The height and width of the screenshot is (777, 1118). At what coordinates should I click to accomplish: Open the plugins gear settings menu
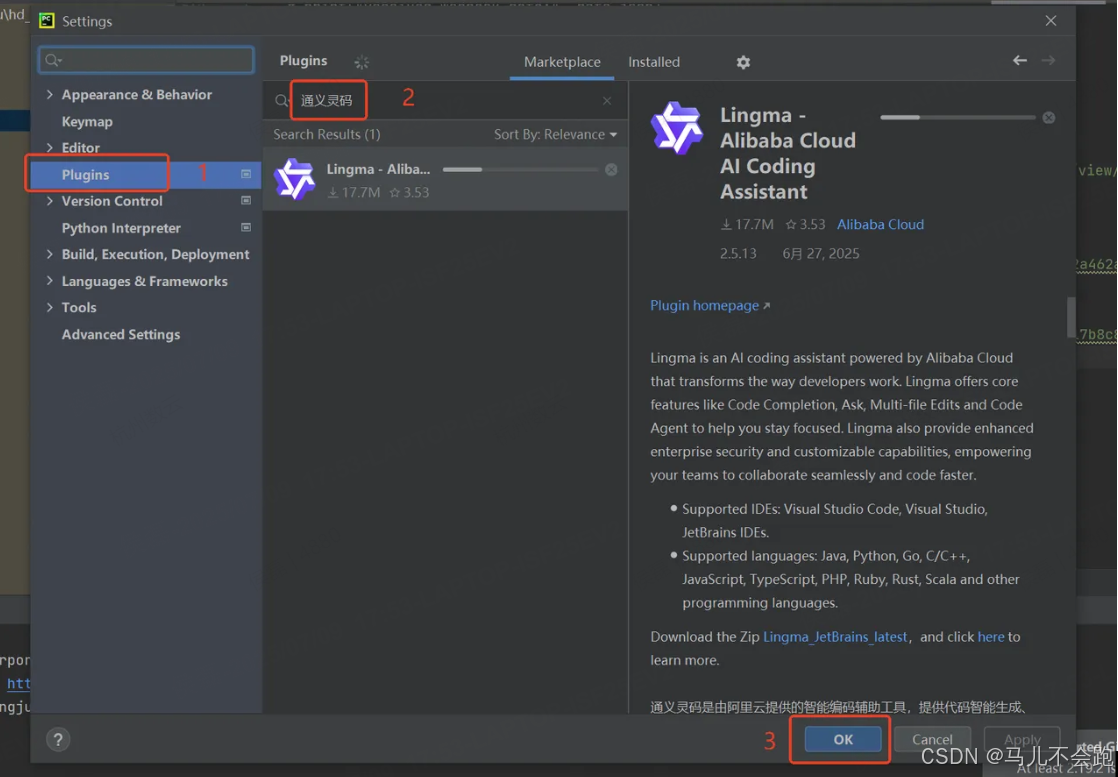pyautogui.click(x=743, y=63)
